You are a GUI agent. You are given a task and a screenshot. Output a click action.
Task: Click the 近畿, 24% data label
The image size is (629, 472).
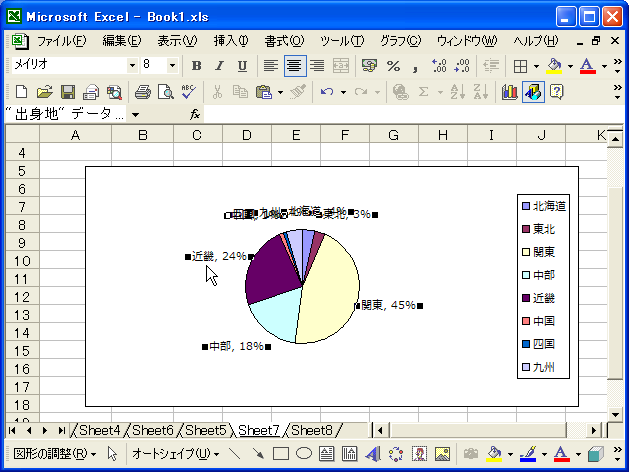click(219, 256)
